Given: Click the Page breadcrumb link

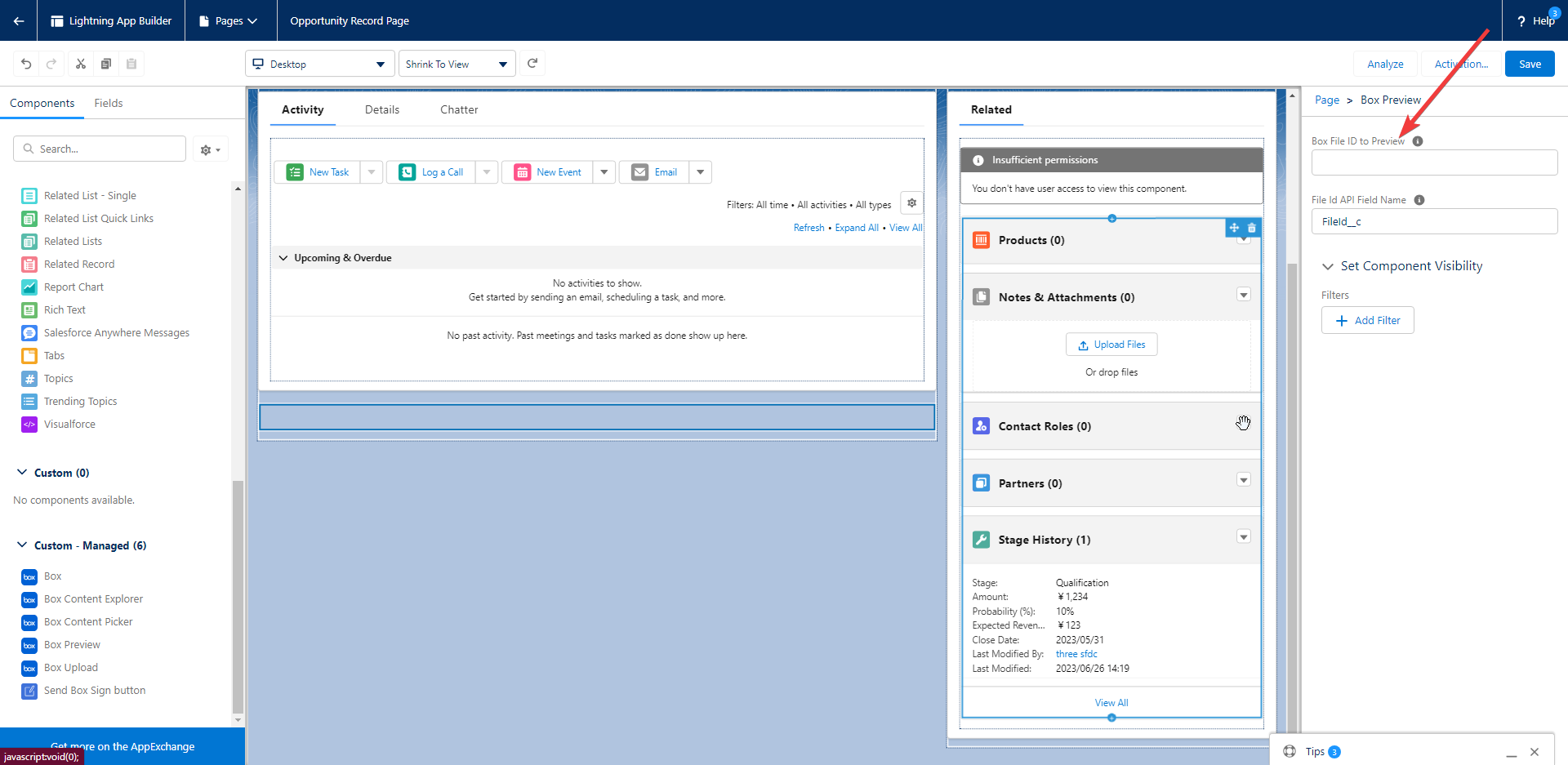Looking at the screenshot, I should coord(1327,100).
